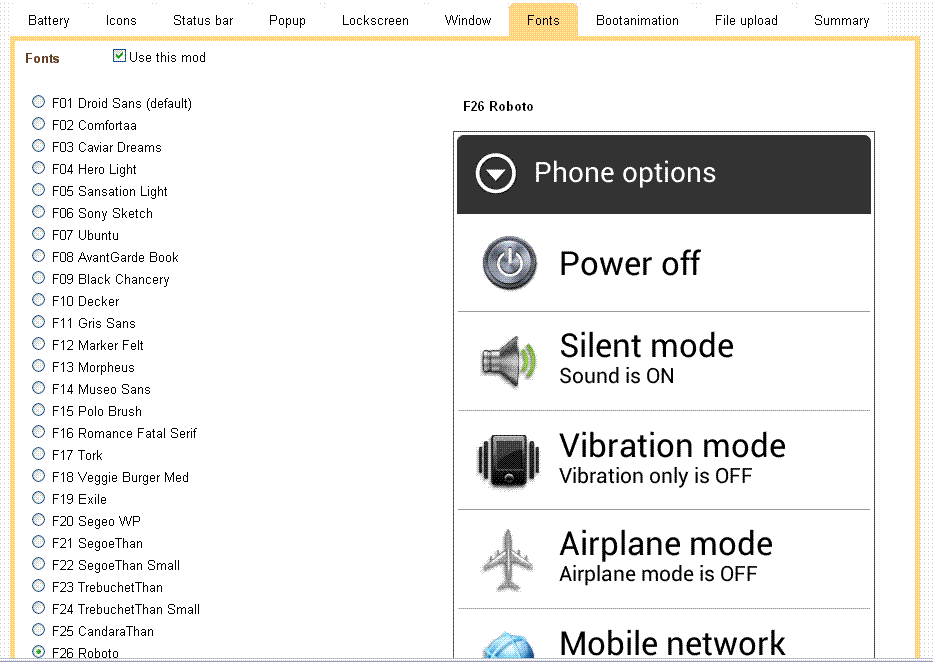Select F03 Caviar Dreams radio button
This screenshot has width=933, height=662.
pyautogui.click(x=39, y=146)
